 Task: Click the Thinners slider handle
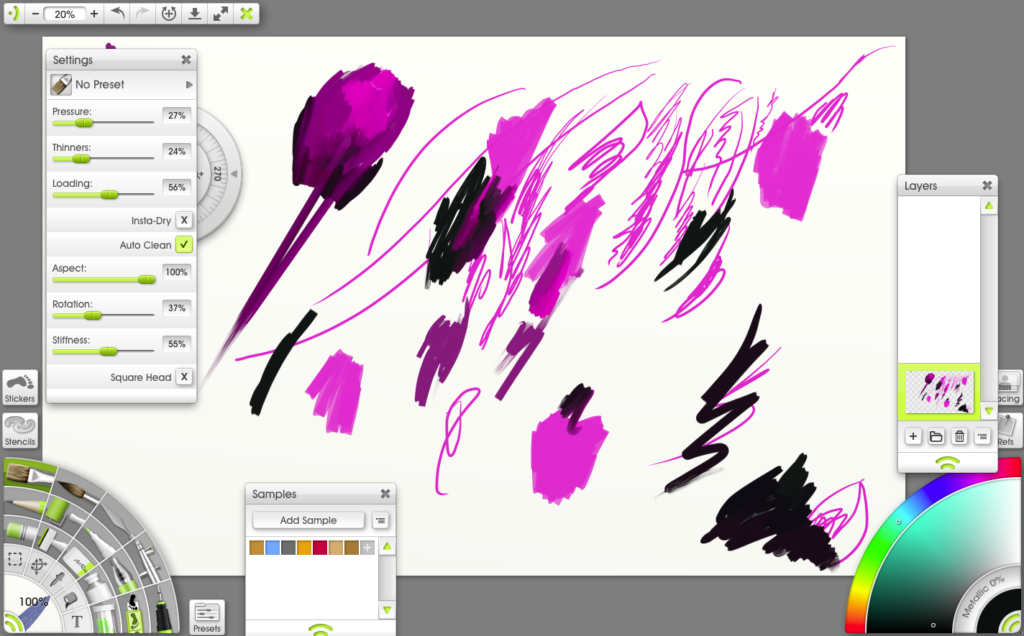81,159
